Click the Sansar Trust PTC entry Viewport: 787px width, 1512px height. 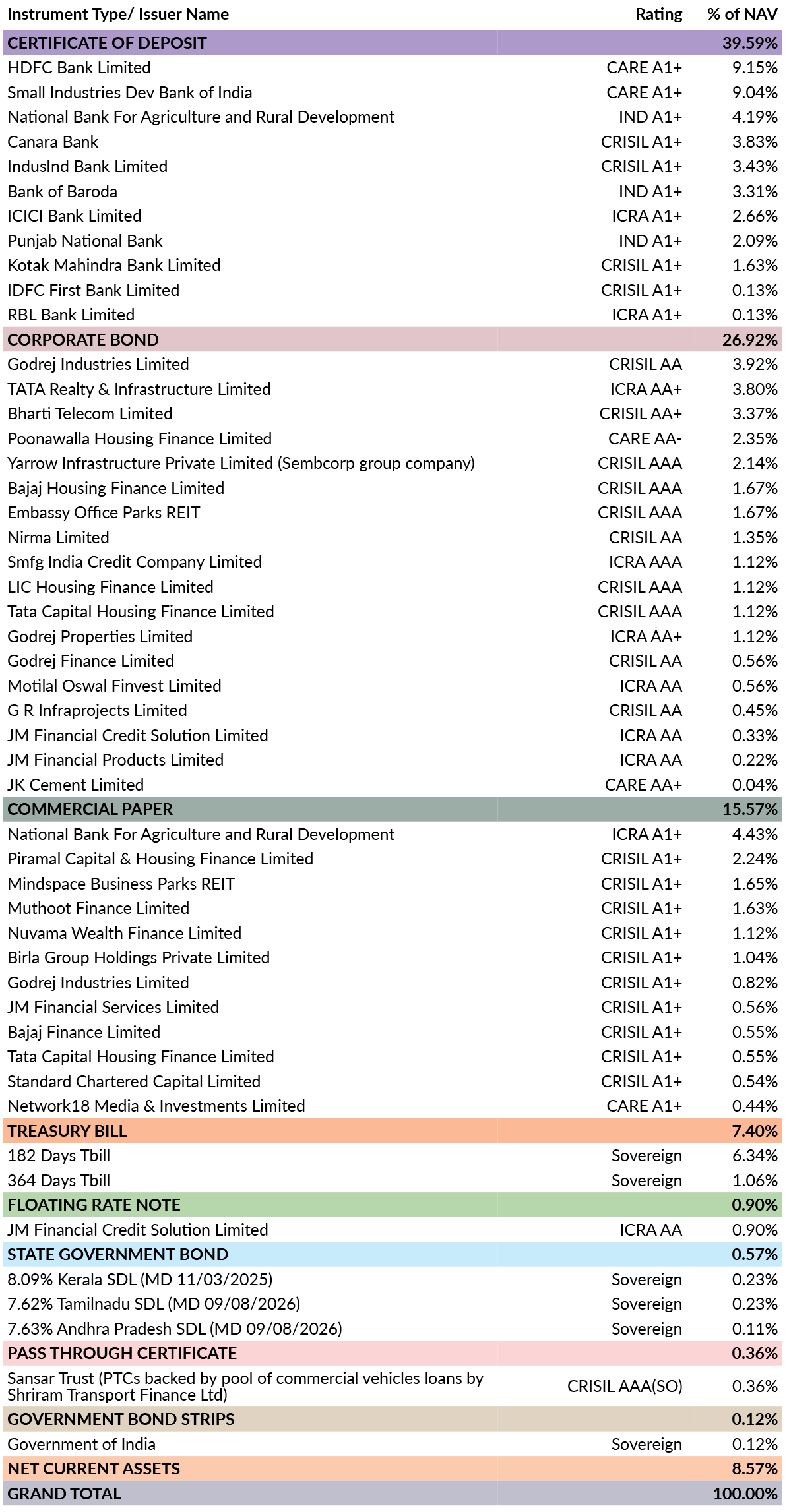tap(392, 1386)
